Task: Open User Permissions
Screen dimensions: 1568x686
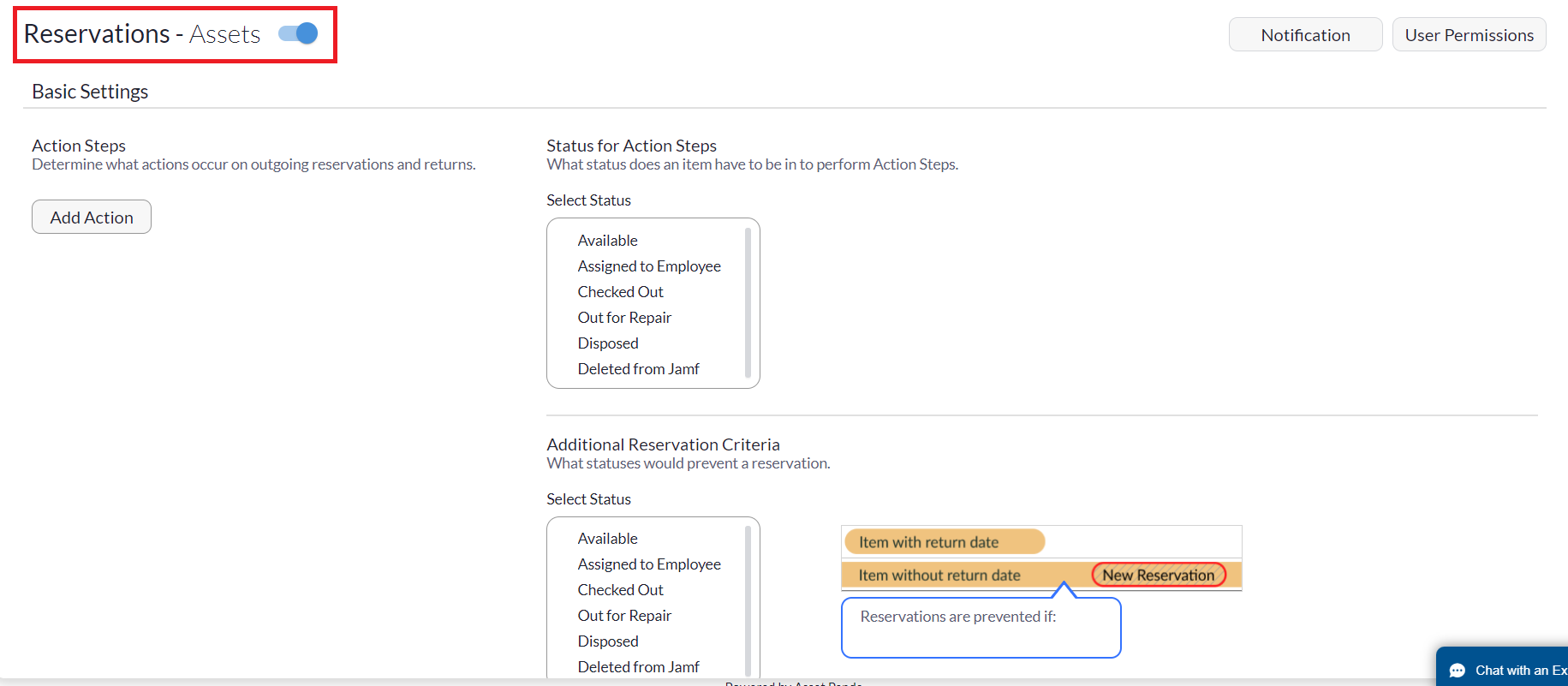Action: pyautogui.click(x=1469, y=35)
